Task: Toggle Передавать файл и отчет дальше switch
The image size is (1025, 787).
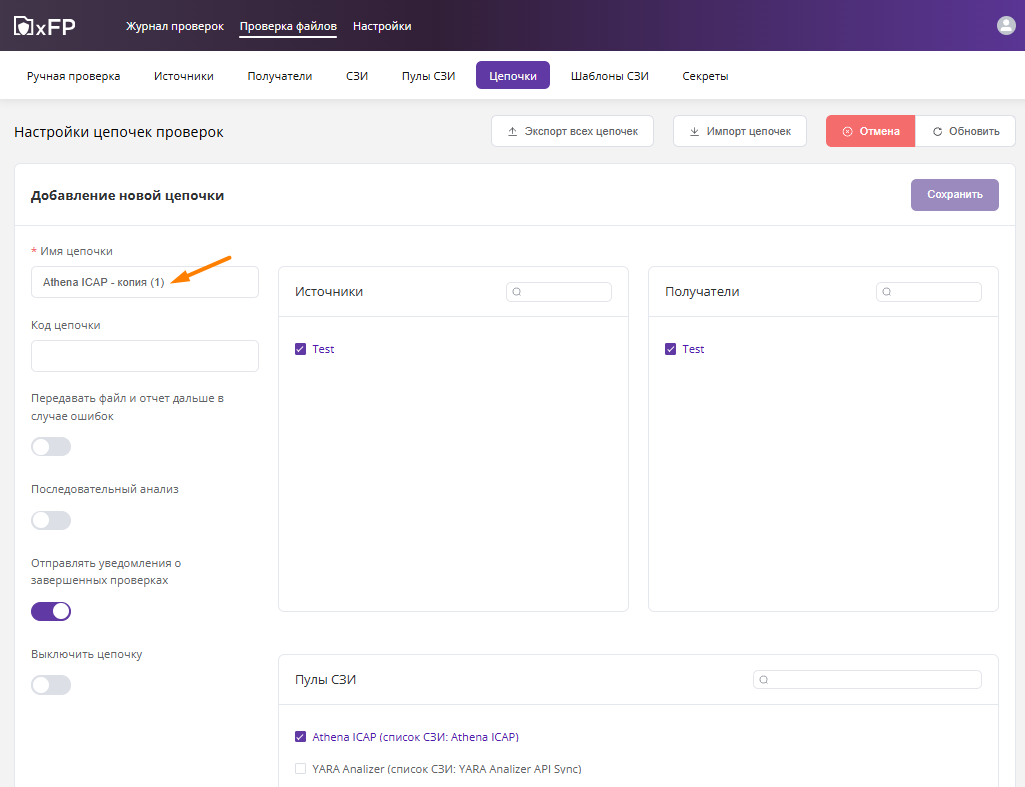Action: [51, 447]
